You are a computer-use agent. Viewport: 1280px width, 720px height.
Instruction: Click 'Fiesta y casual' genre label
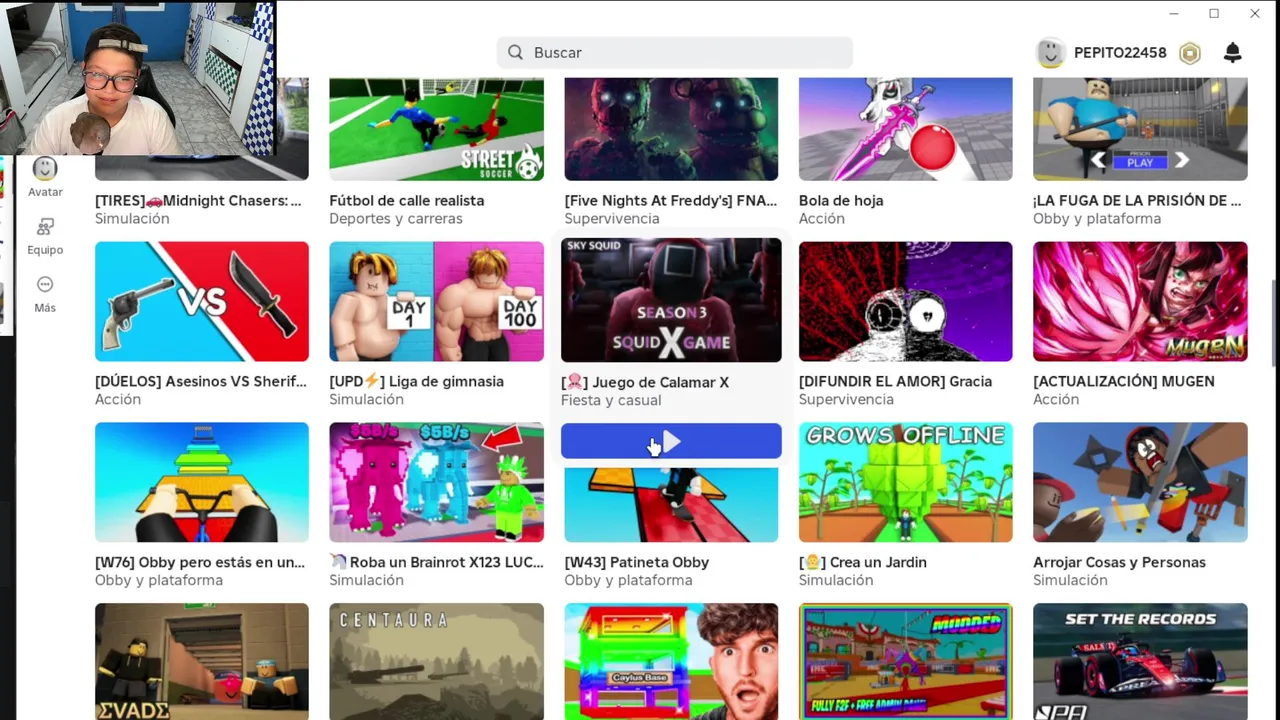[x=611, y=400]
